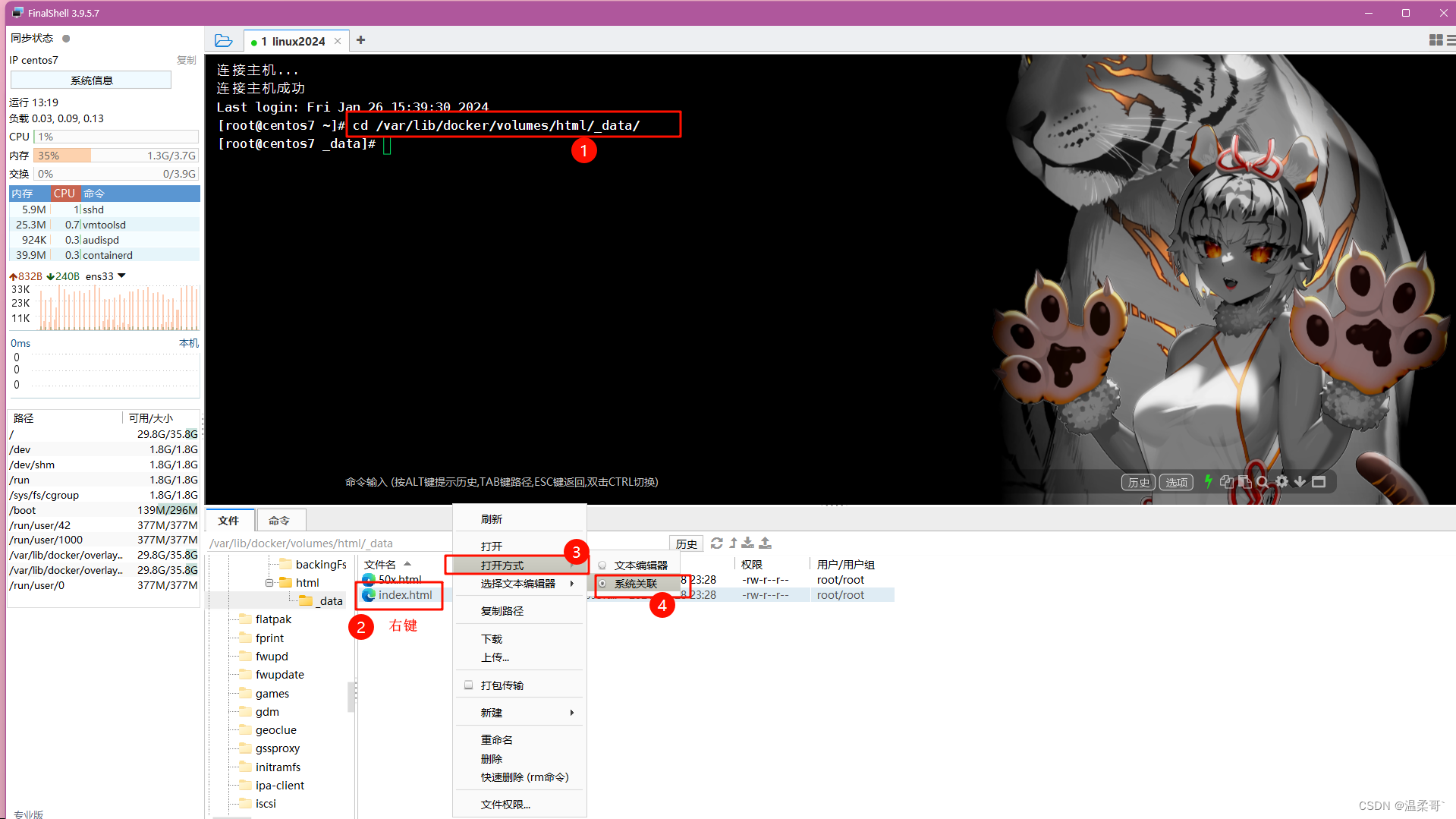1456x819 pixels.
Task: Click the 本机 link in latency panel
Action: [x=188, y=343]
